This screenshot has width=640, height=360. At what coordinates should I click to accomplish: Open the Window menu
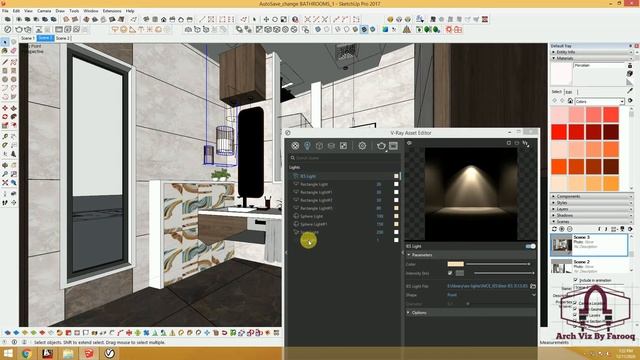coord(91,11)
